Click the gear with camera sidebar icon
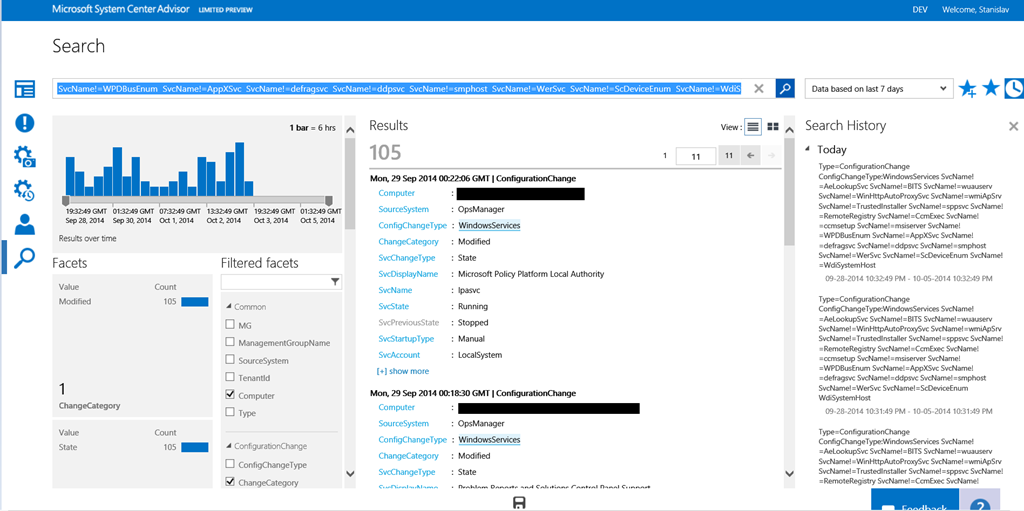1024x511 pixels. point(24,157)
